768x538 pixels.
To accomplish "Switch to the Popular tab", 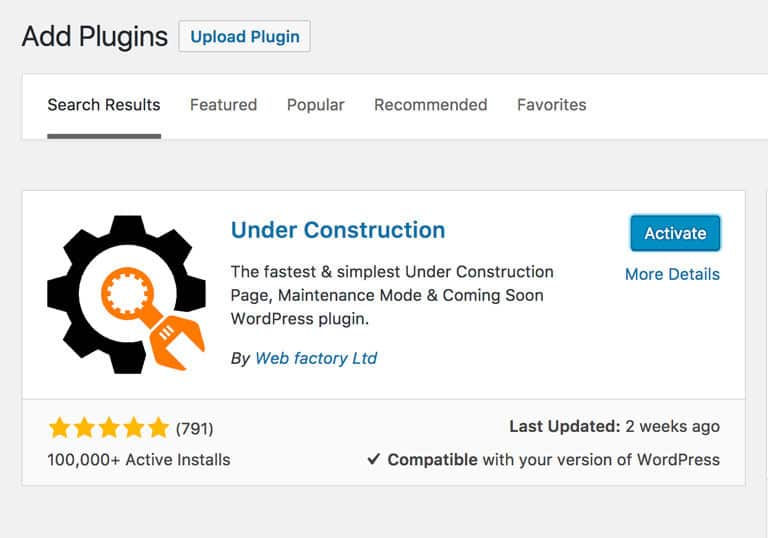I will tap(315, 105).
